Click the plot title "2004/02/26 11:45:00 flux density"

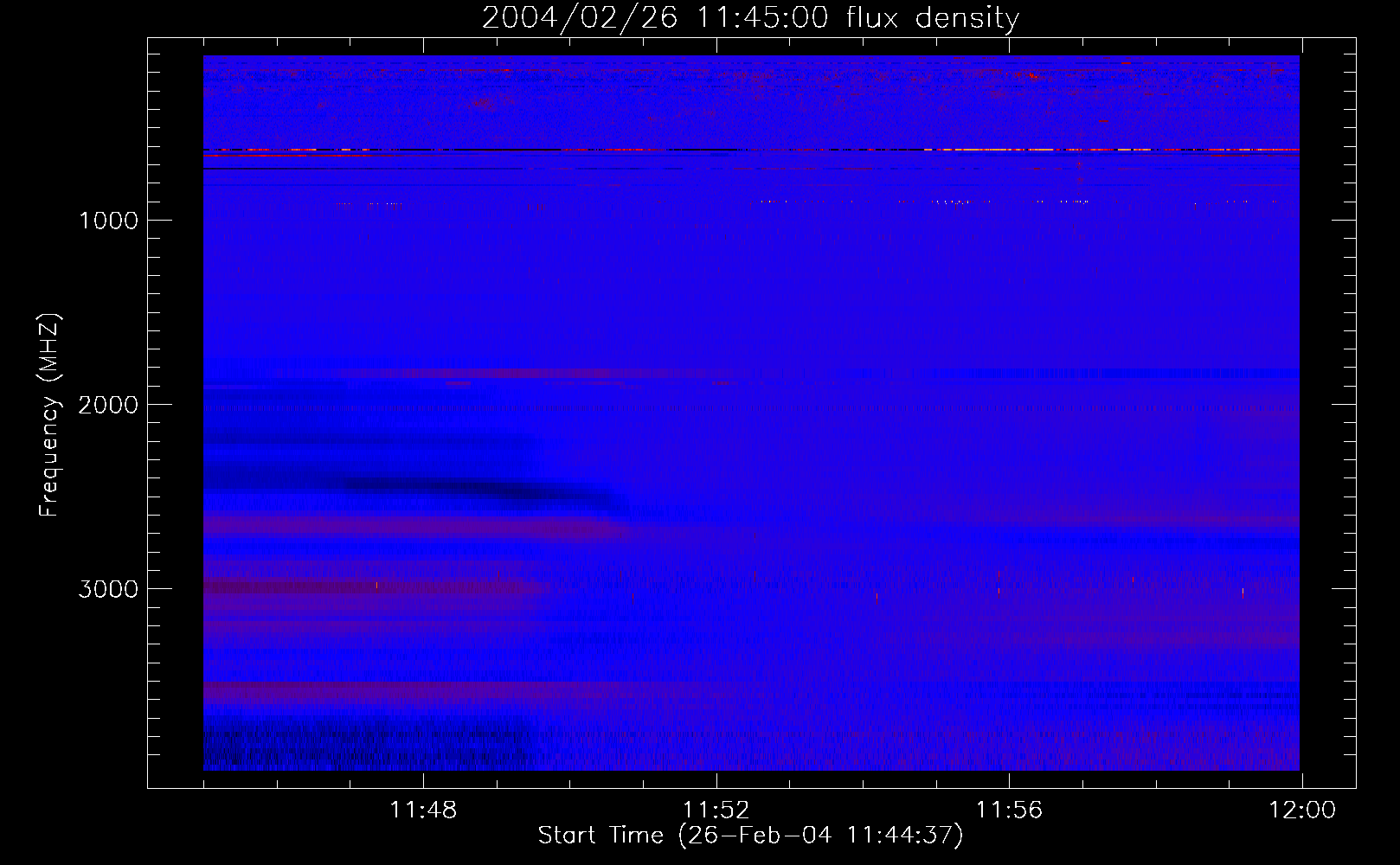tap(750, 17)
